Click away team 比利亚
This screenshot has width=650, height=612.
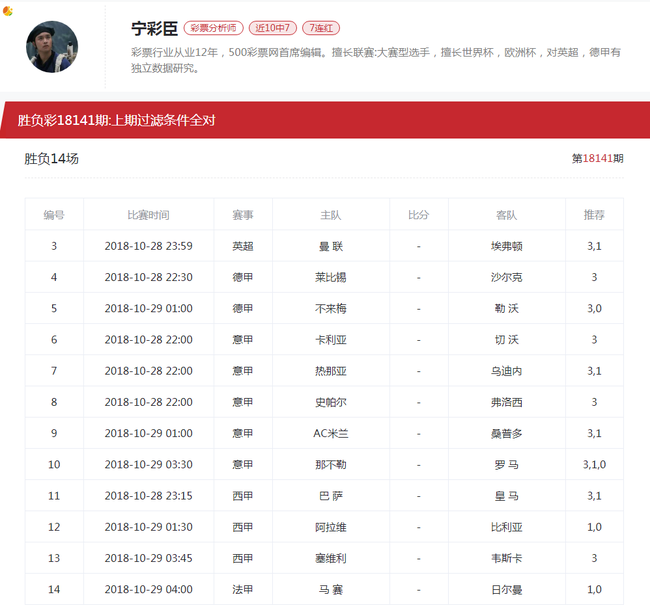tap(506, 527)
